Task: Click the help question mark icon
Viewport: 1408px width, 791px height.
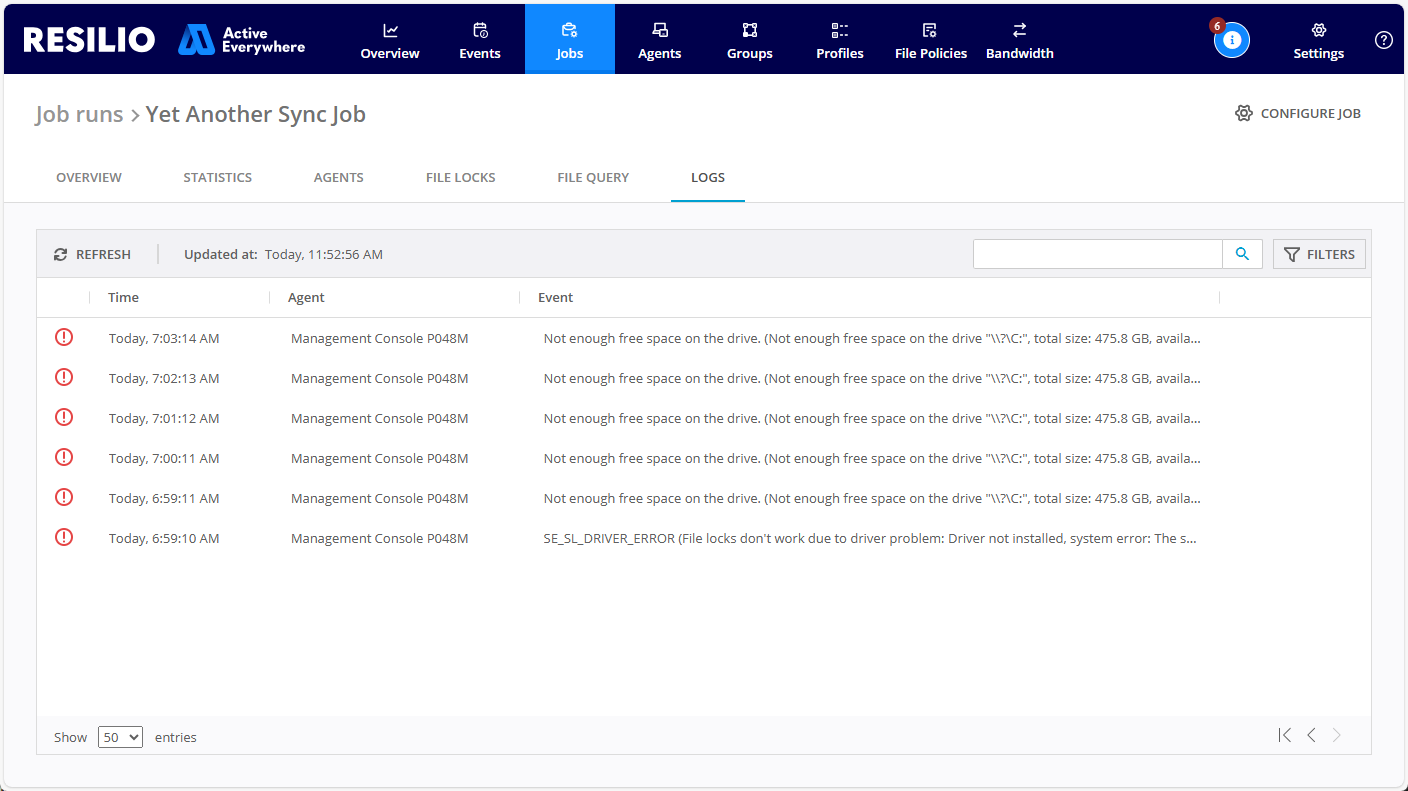Action: (1383, 40)
